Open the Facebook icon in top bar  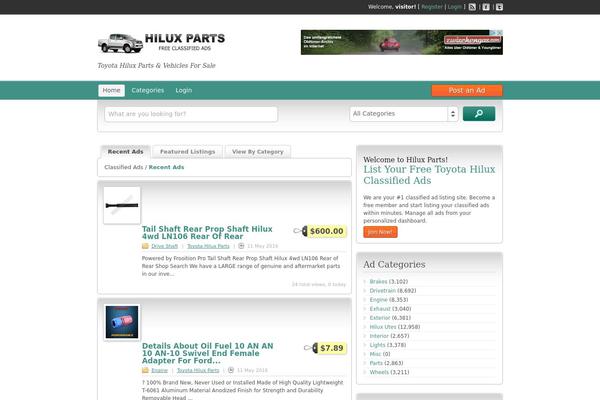pos(486,7)
